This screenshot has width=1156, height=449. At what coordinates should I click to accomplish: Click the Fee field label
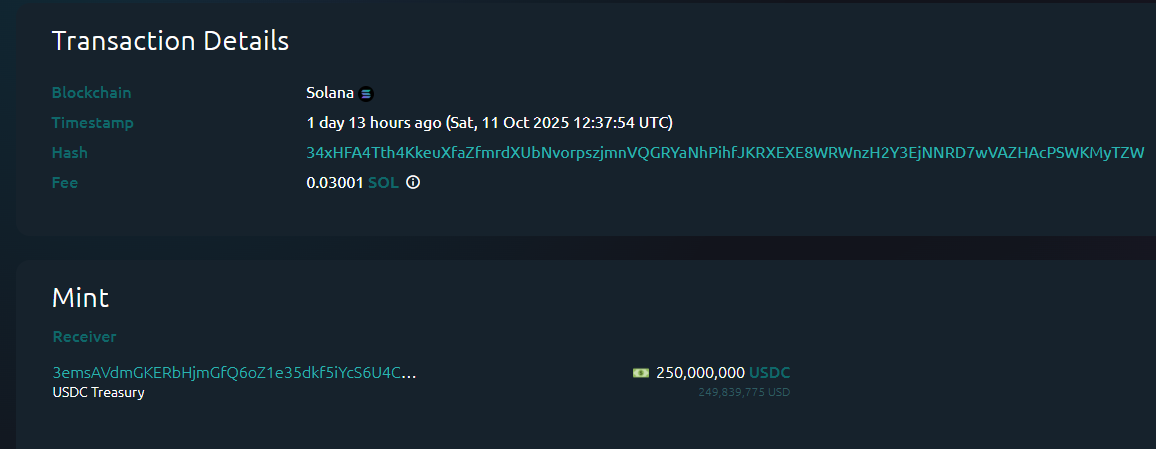click(65, 183)
